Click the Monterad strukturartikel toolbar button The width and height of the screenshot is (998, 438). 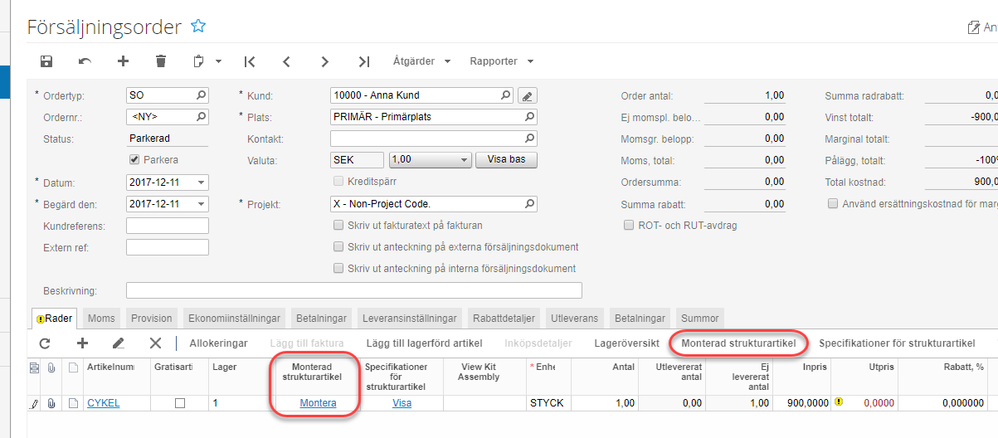click(738, 343)
